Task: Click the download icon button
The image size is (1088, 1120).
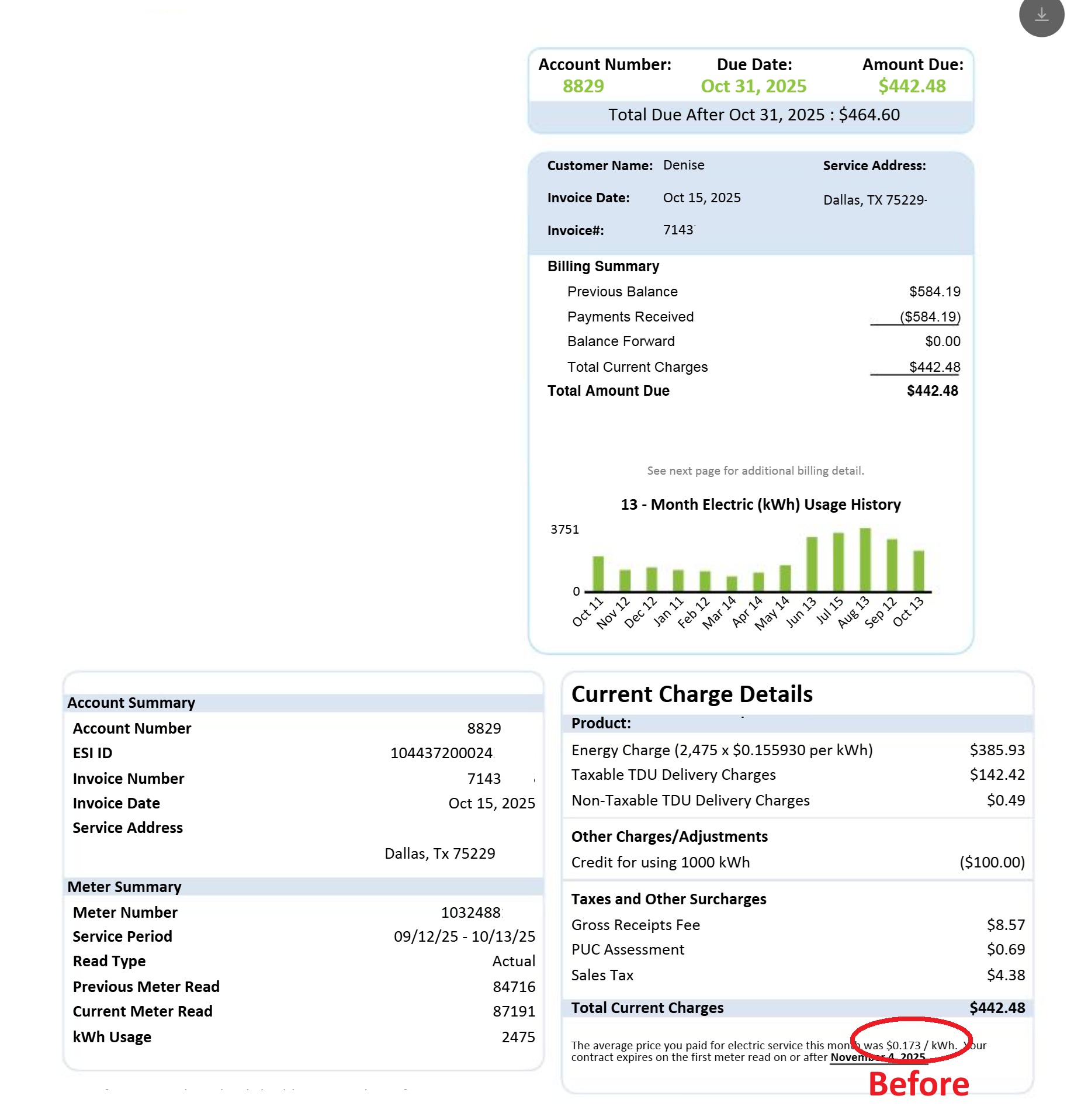Action: (x=1041, y=15)
